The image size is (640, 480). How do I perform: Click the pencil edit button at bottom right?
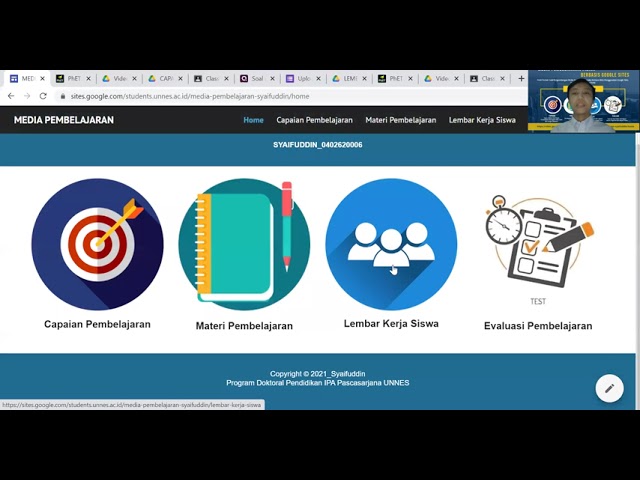[x=609, y=388]
